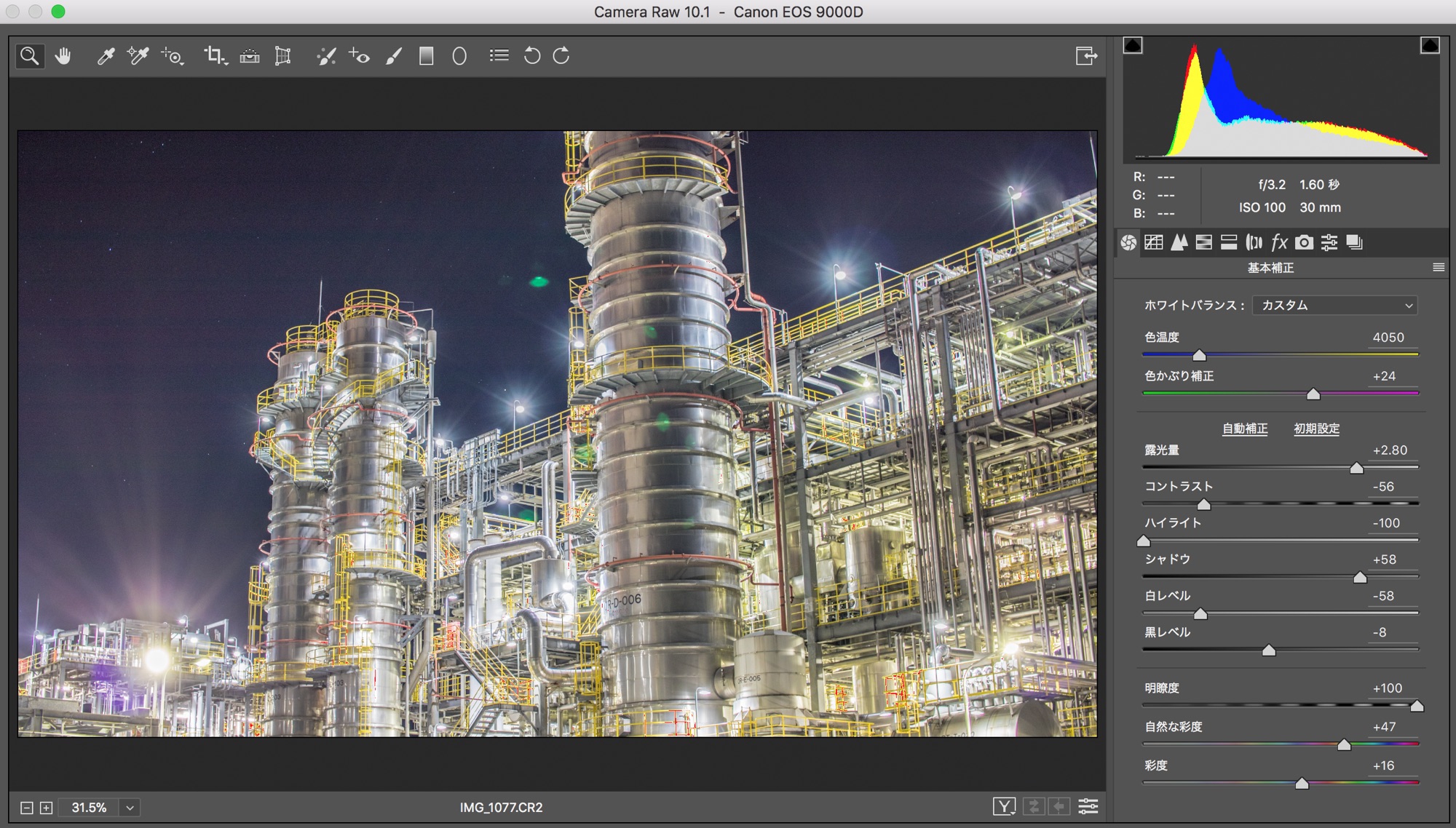
Task: Toggle full screen mode icon
Action: coord(1086,56)
